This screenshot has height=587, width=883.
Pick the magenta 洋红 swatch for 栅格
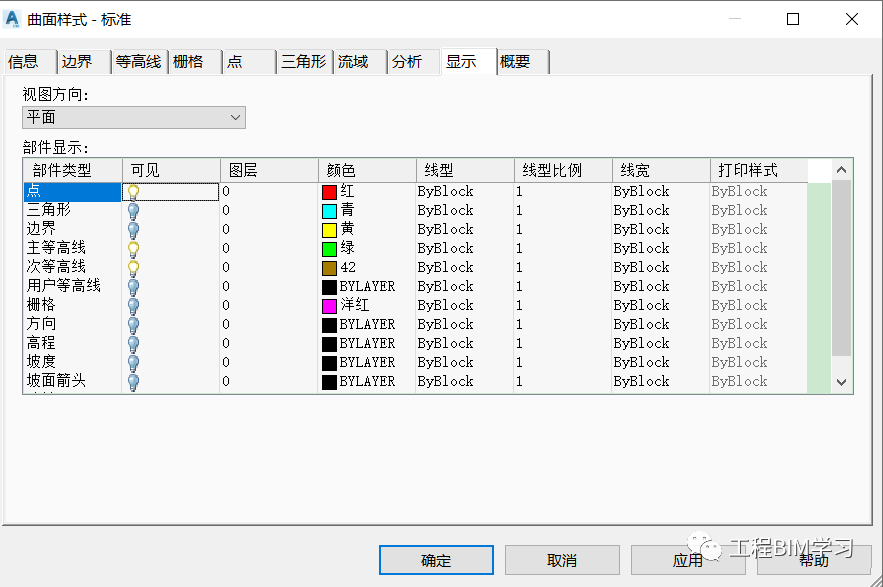(x=329, y=306)
